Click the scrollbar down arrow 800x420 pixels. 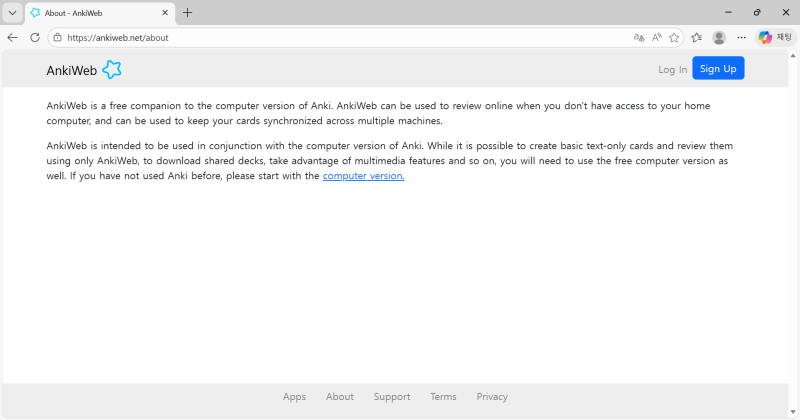[x=793, y=412]
